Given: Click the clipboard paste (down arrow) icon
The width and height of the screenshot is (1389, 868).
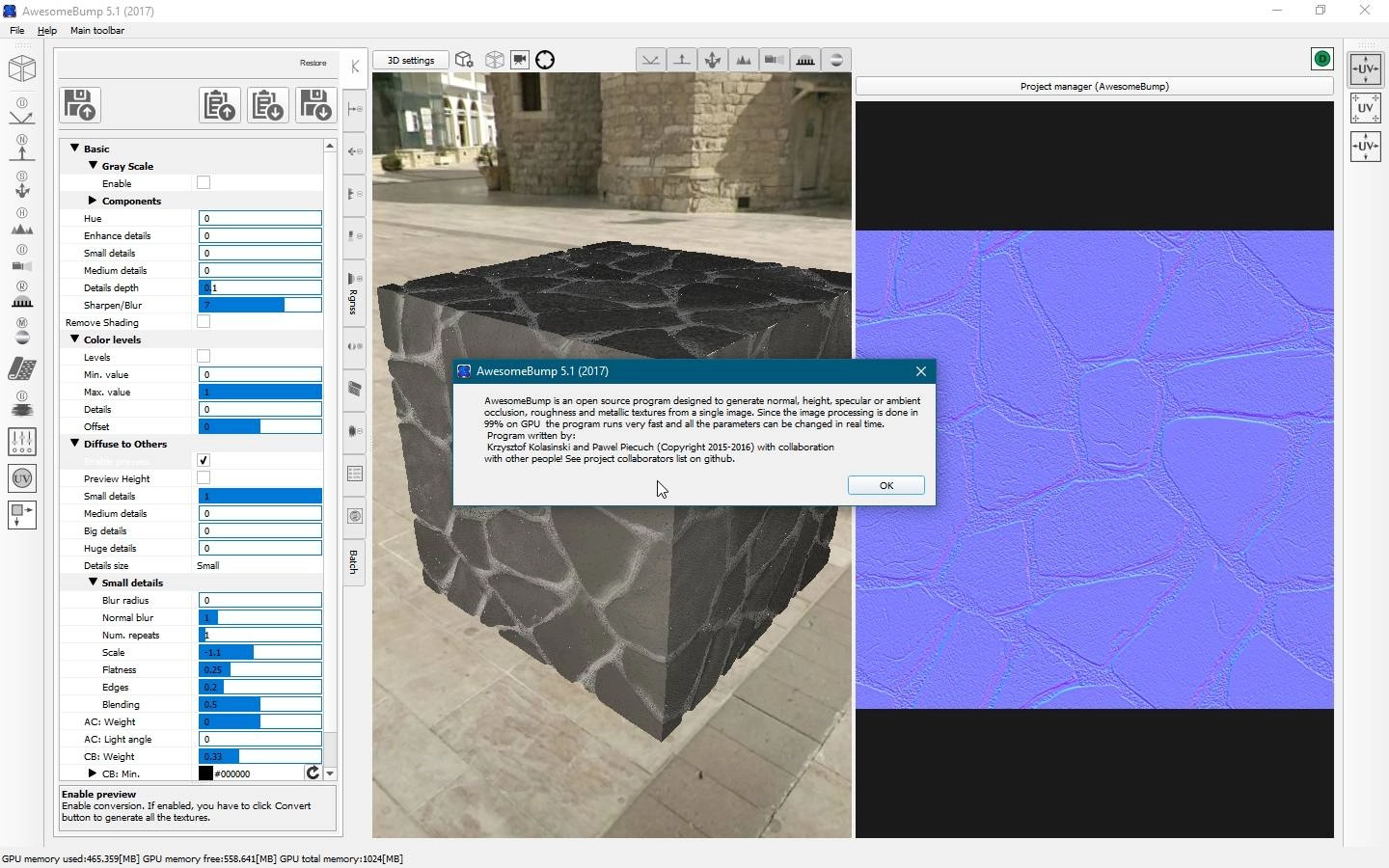Looking at the screenshot, I should tap(268, 105).
